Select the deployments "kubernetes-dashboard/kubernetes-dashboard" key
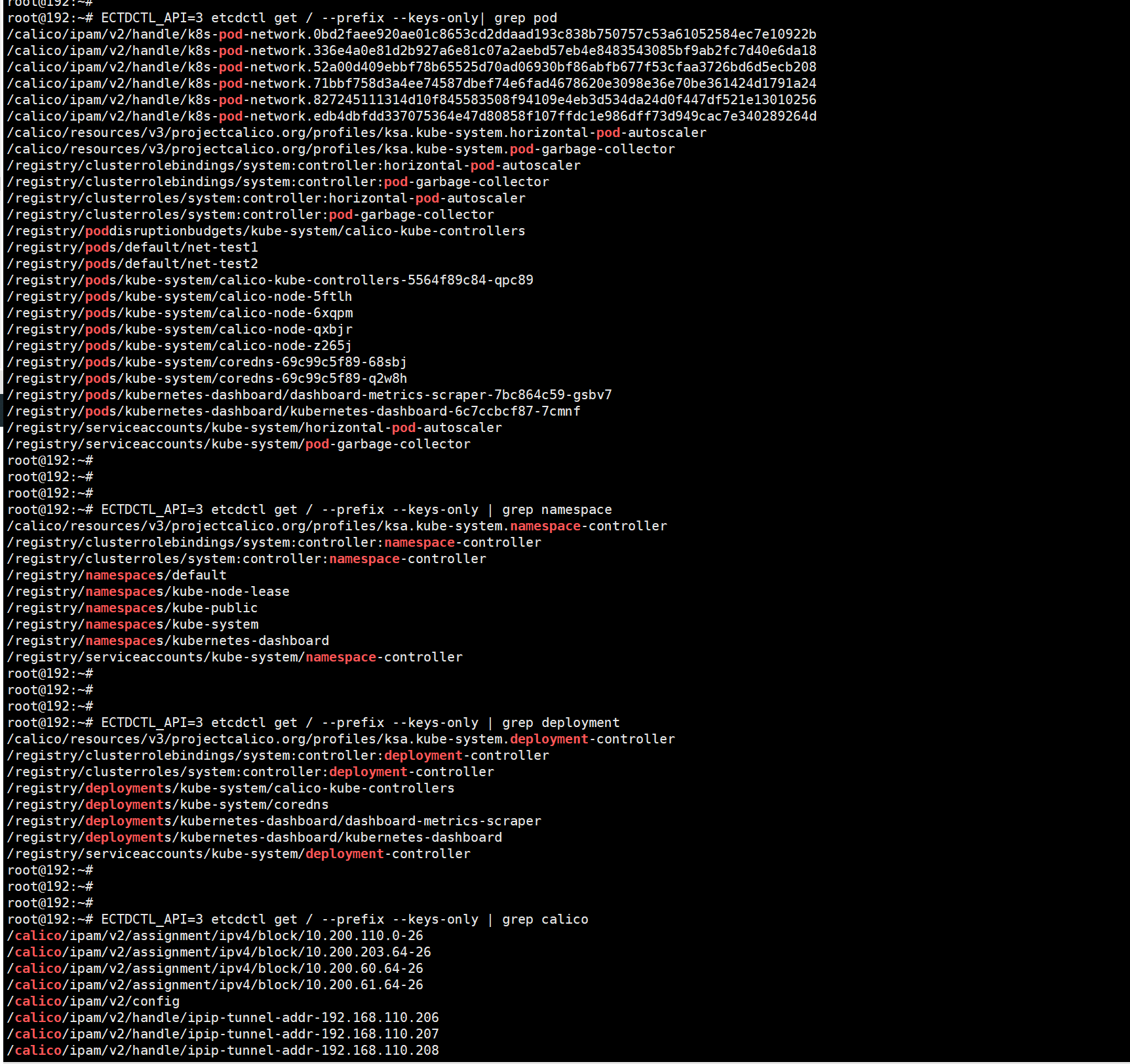The image size is (1130, 1064). 254,837
